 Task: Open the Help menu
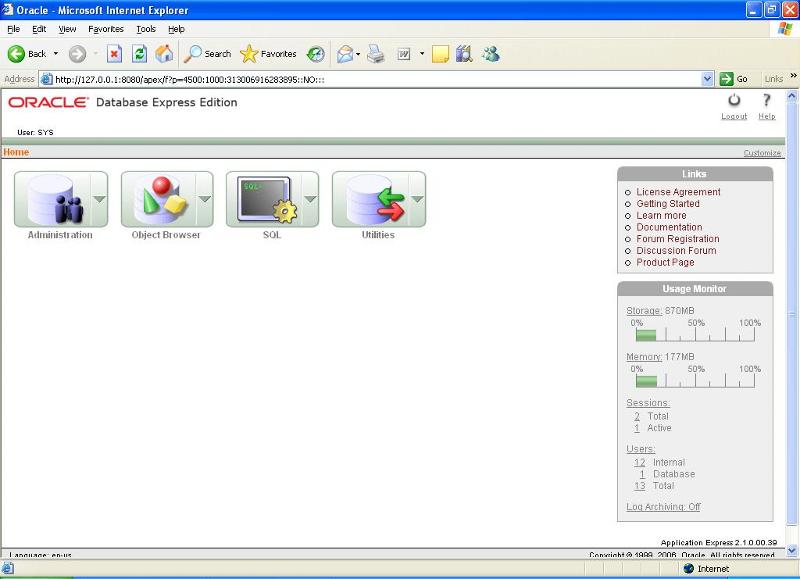click(176, 29)
